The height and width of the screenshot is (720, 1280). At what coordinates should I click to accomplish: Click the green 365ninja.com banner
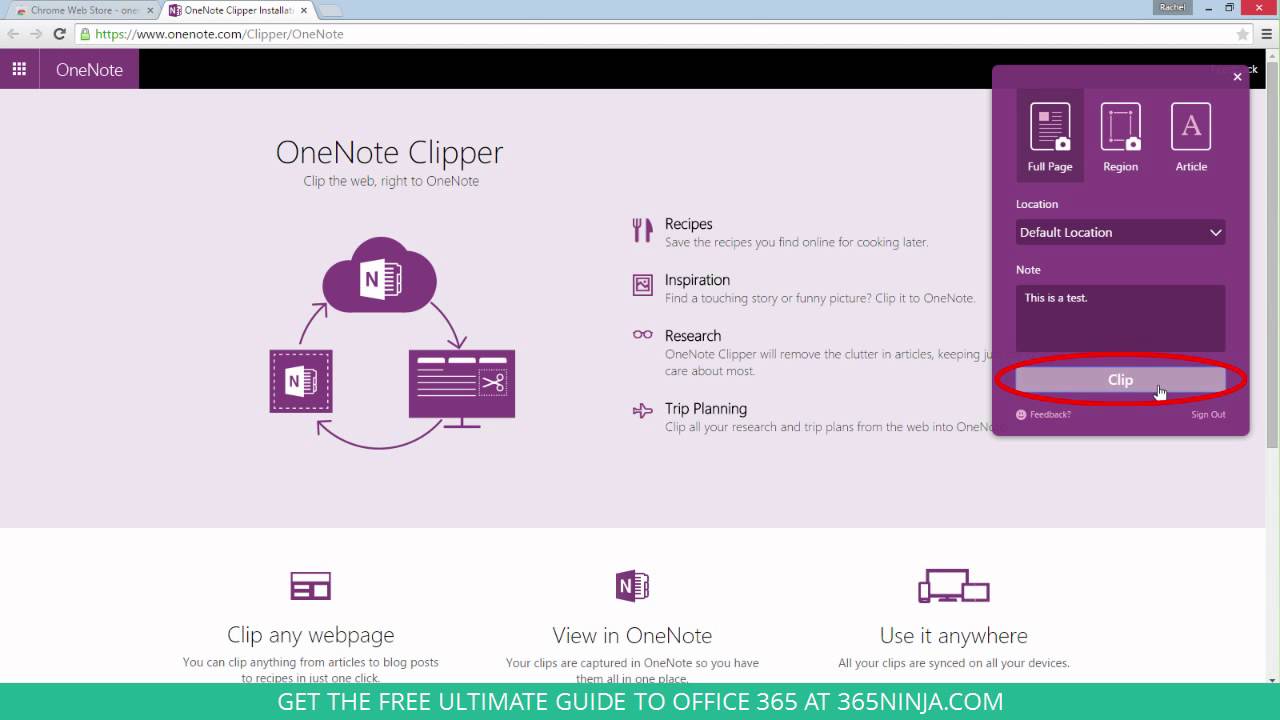tap(640, 702)
